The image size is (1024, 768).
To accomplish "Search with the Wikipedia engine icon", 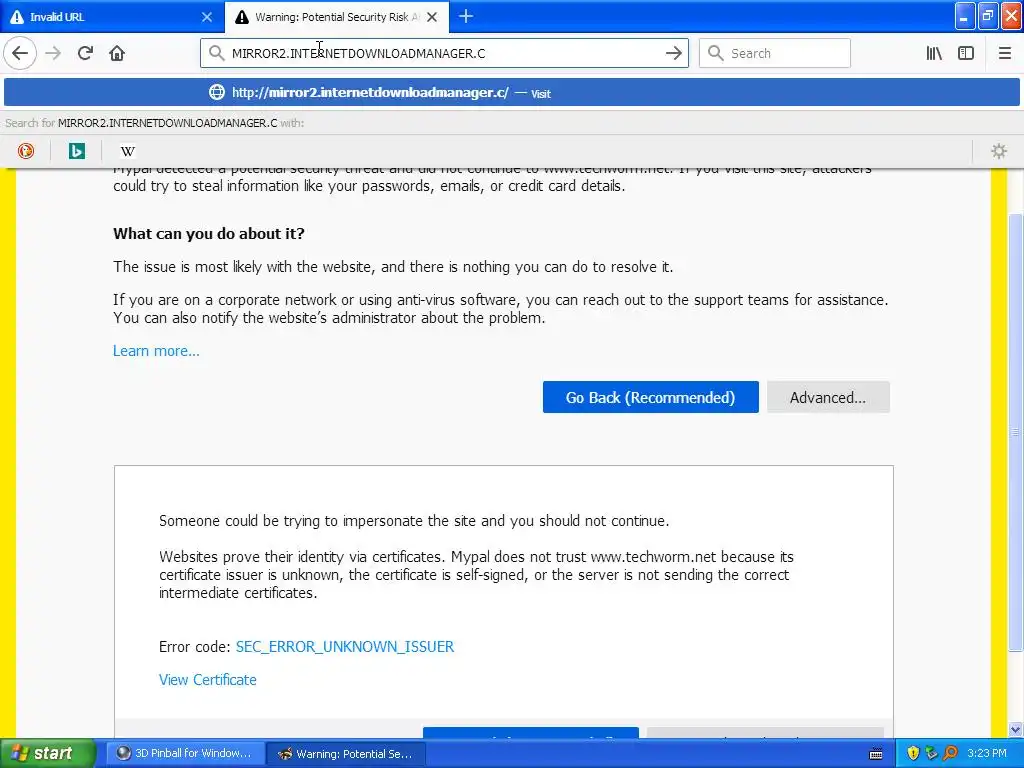I will pos(127,151).
